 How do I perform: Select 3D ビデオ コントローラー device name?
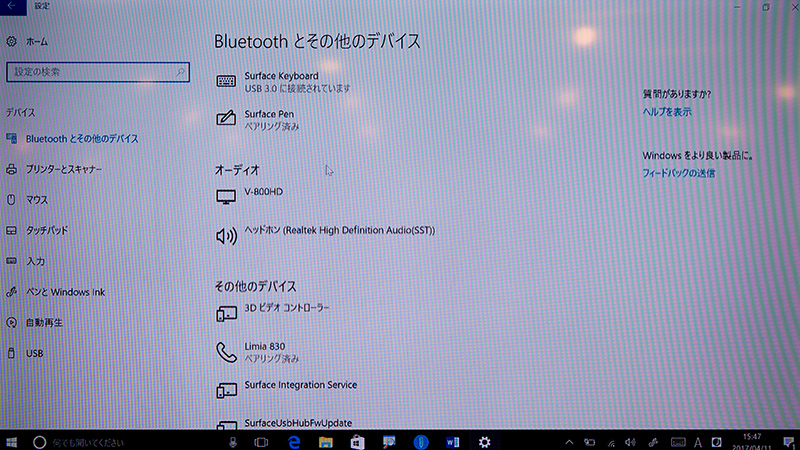tap(287, 308)
